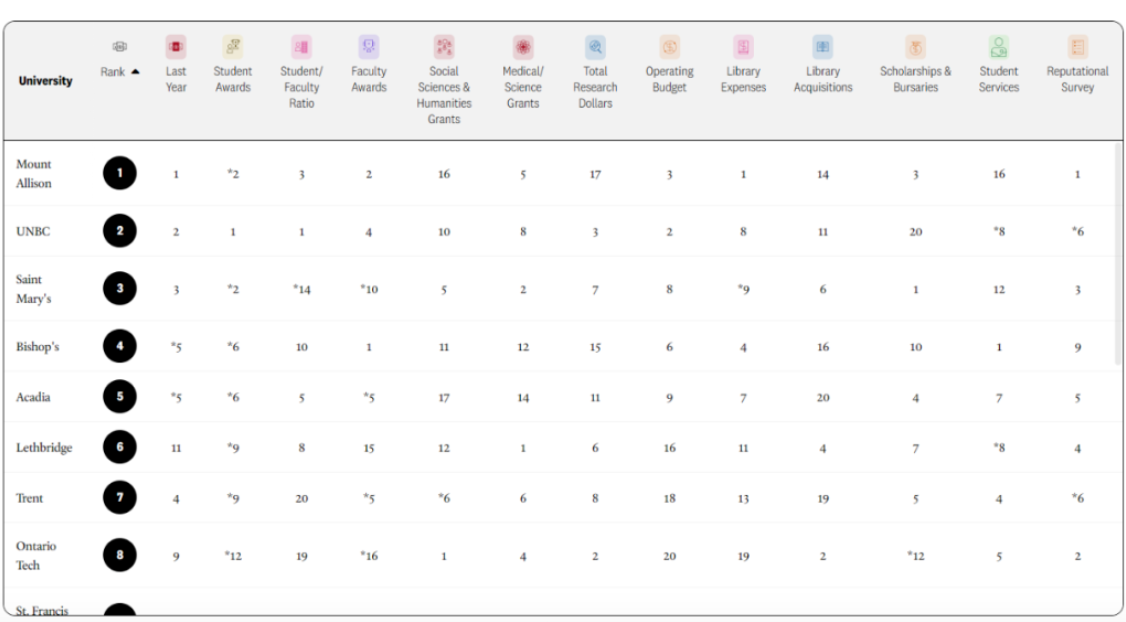1126x622 pixels.
Task: Click the Medical/Science Grants icon
Action: (x=523, y=46)
